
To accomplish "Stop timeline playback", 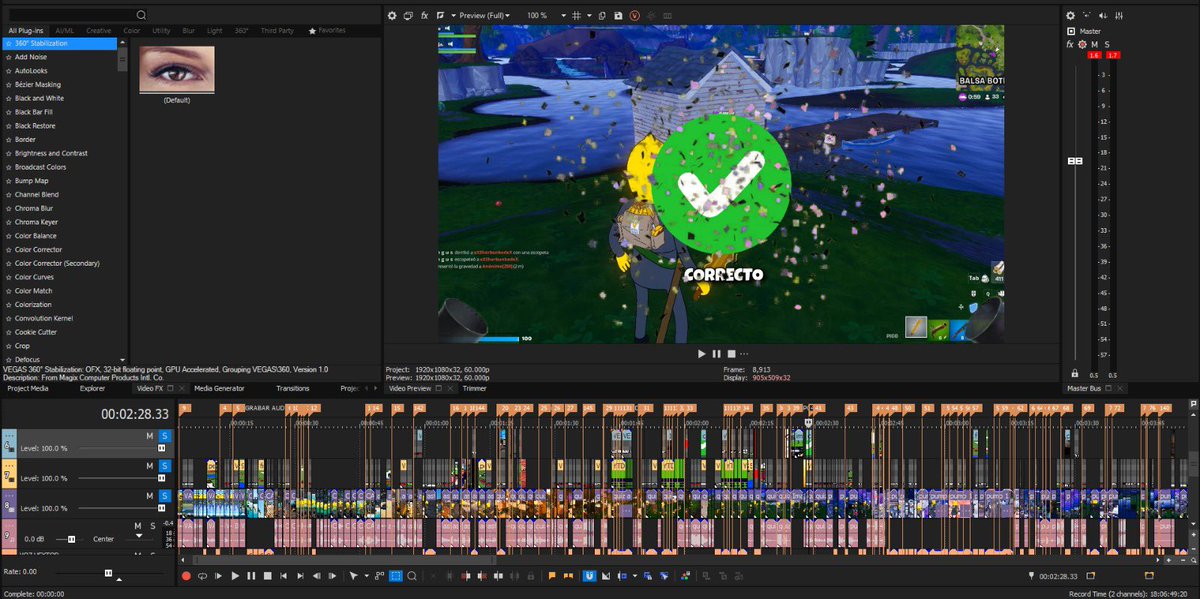I will coord(268,576).
